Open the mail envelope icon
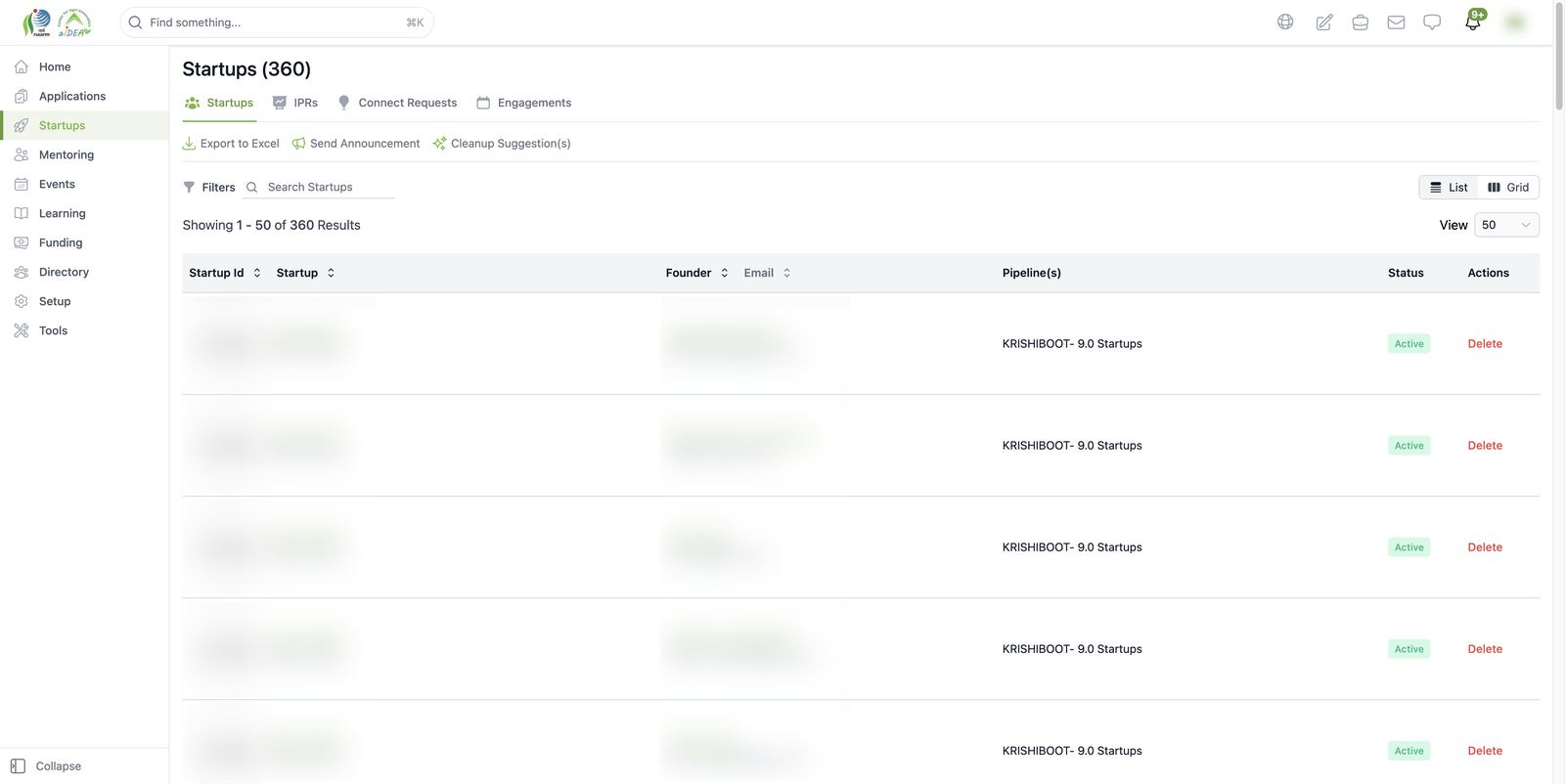The image size is (1565, 784). (x=1396, y=22)
